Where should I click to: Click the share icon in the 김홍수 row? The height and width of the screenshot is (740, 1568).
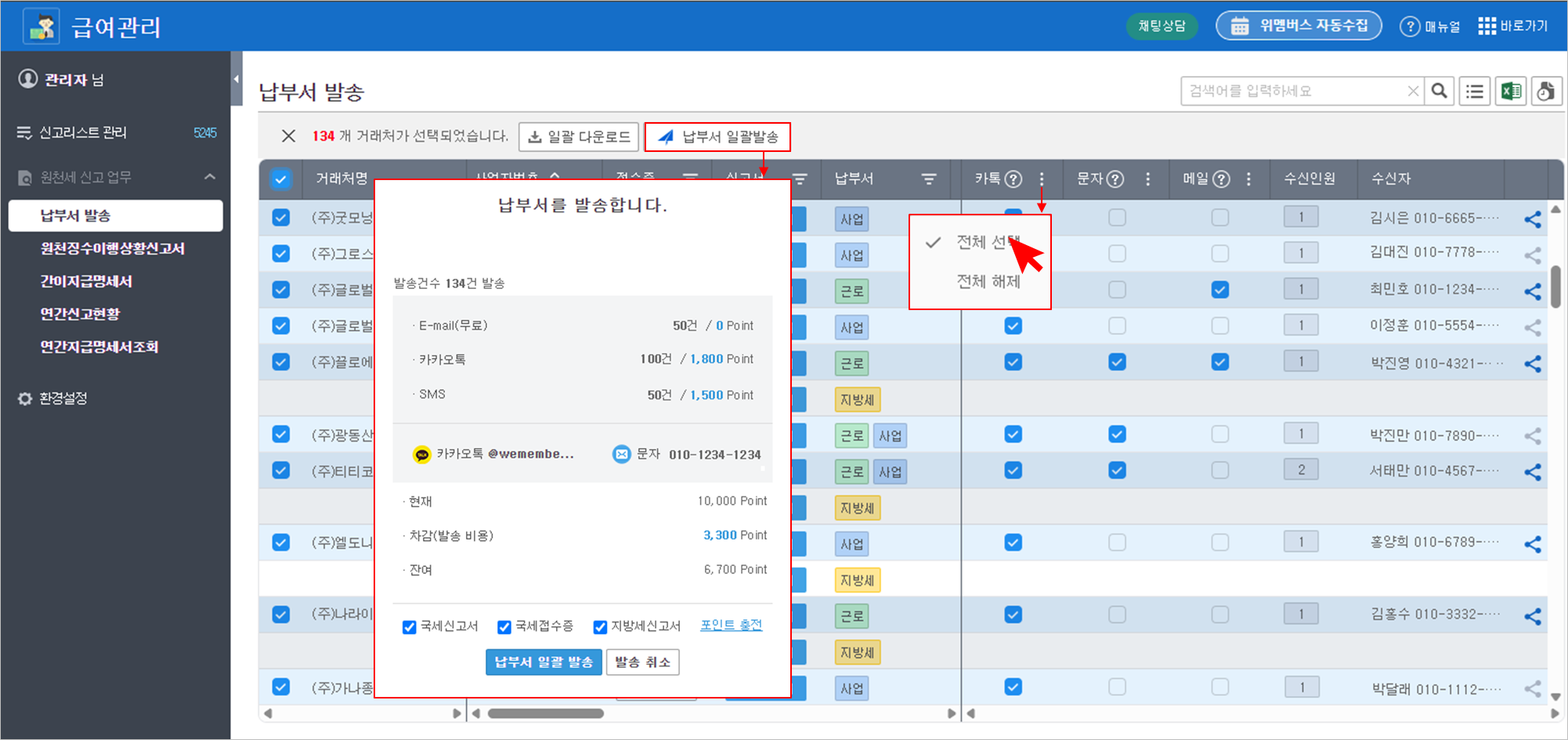point(1533,616)
